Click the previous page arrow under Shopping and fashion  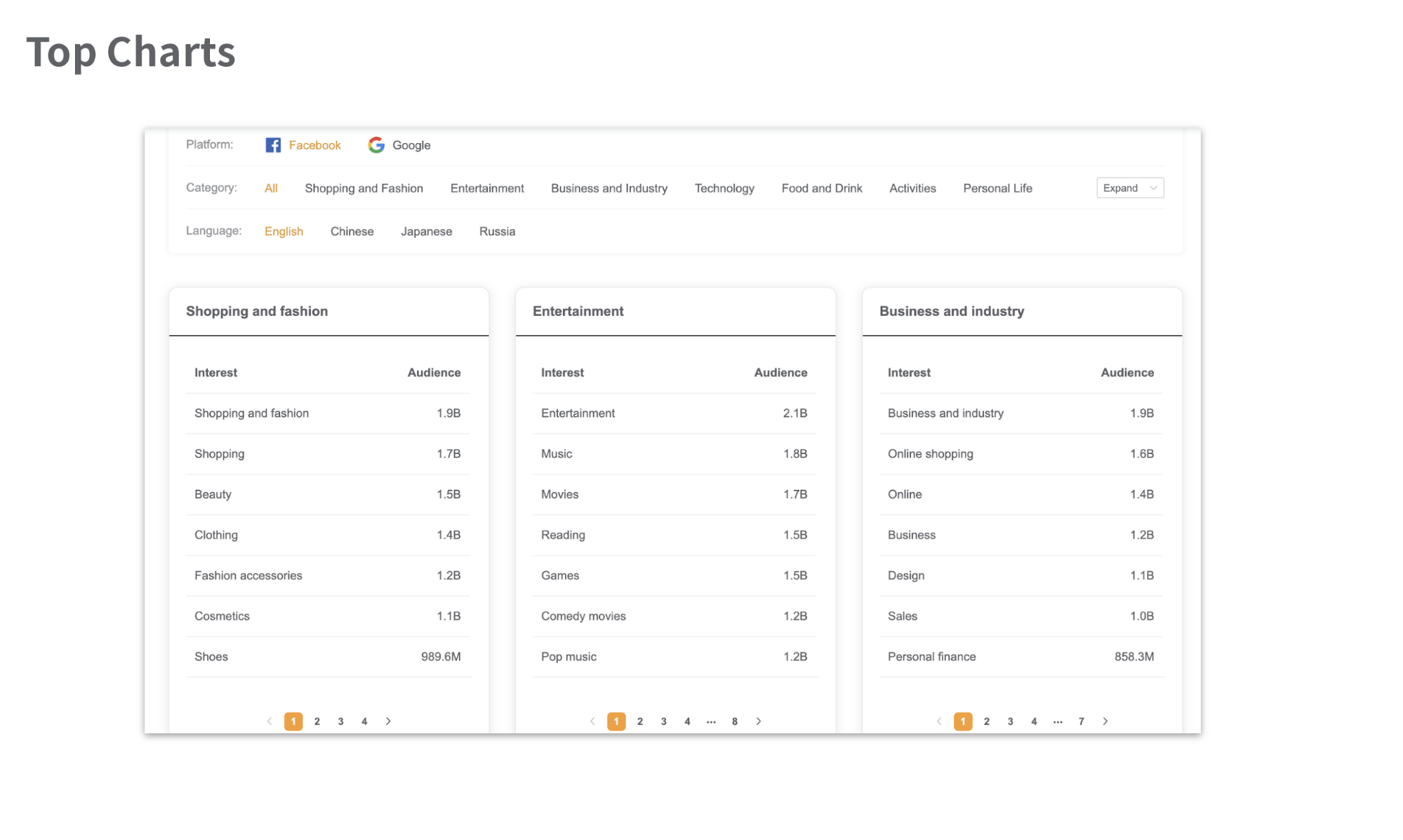[x=270, y=721]
